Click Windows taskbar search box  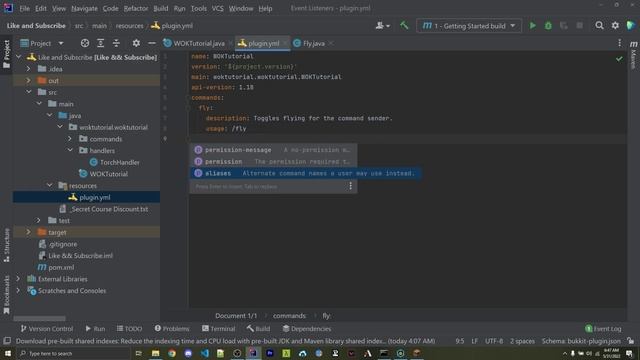(73, 353)
